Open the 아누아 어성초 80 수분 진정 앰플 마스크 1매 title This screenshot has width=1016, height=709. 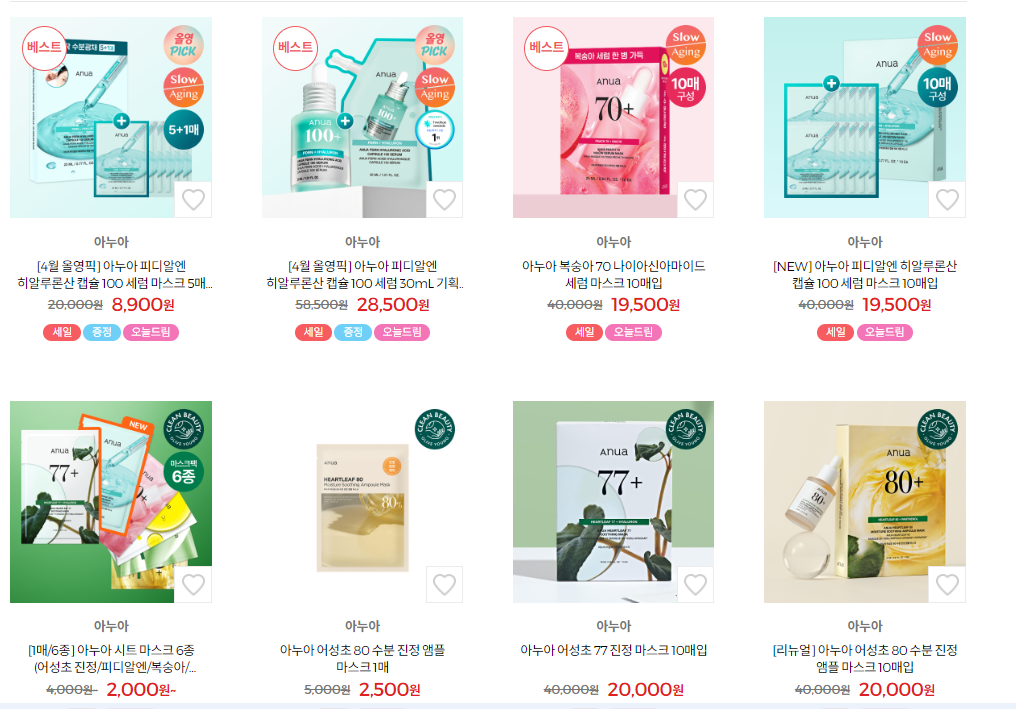pos(362,658)
